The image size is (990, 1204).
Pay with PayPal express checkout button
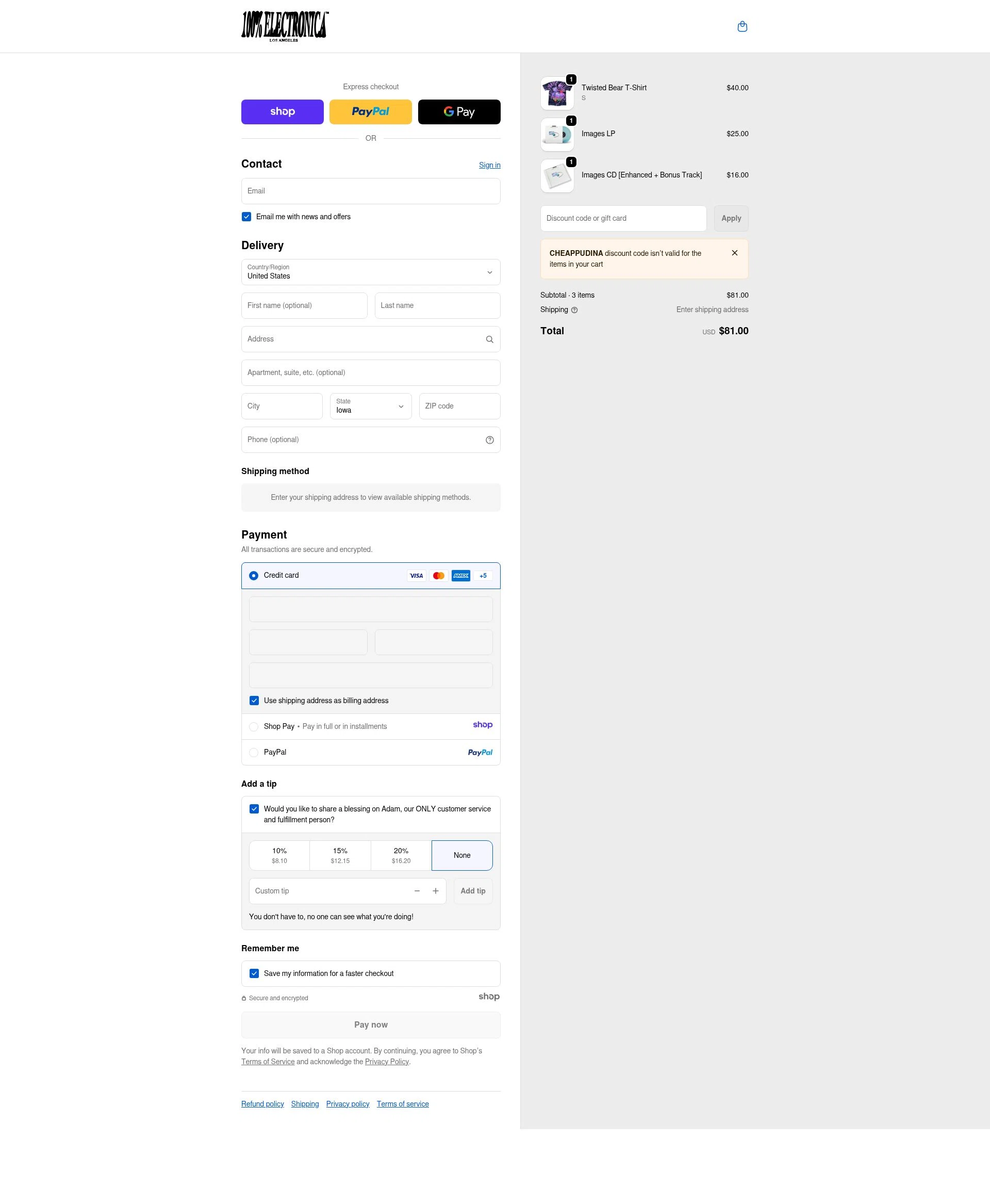370,111
